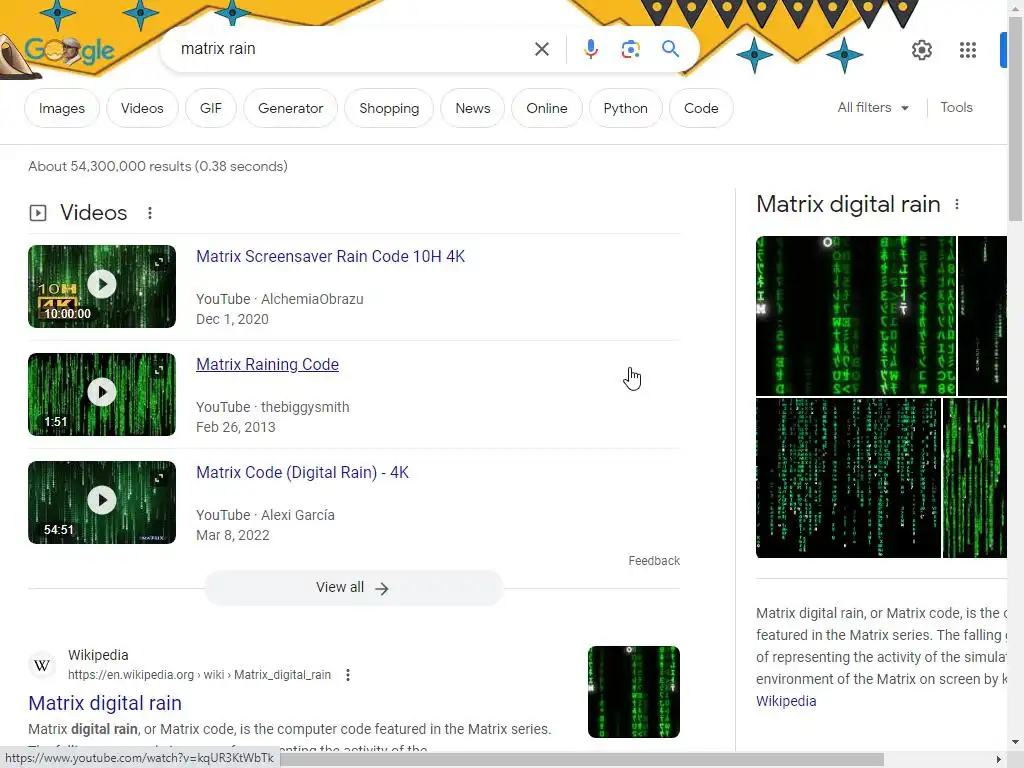
Task: Open Google Lens image search icon
Action: coord(630,49)
